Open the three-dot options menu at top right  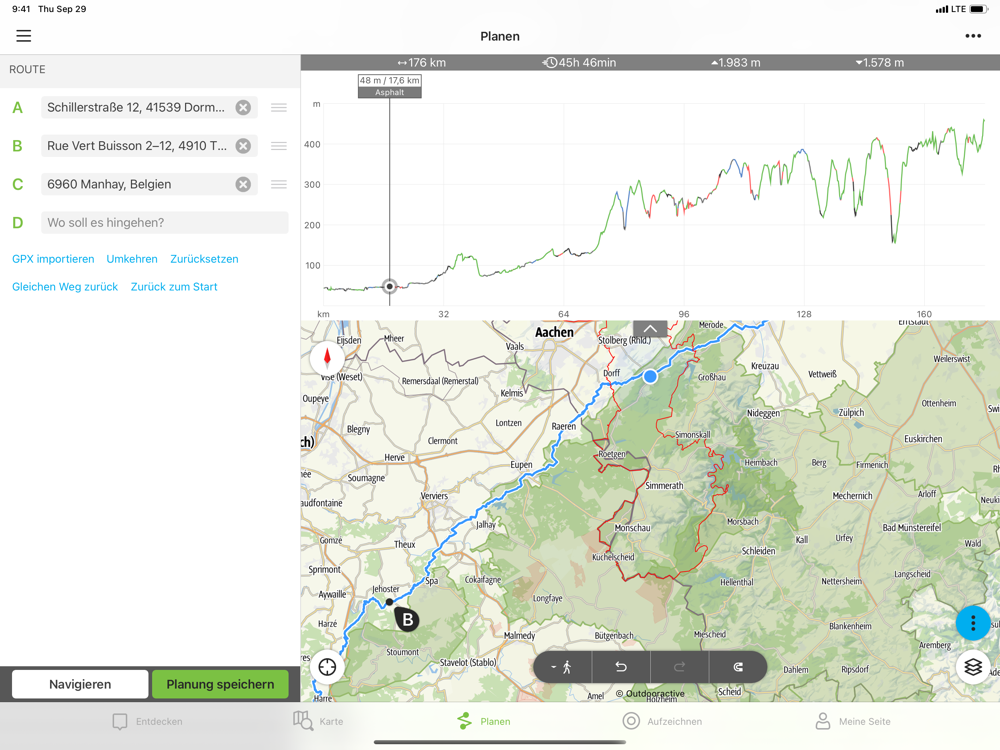pyautogui.click(x=973, y=36)
